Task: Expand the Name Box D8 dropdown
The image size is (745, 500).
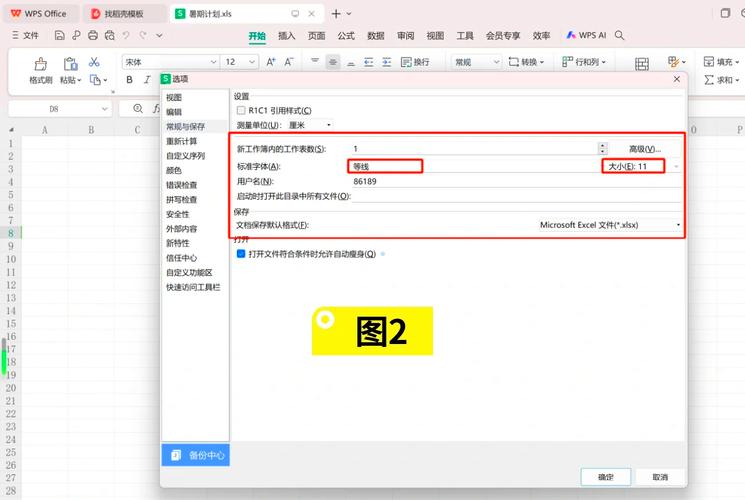Action: point(105,109)
